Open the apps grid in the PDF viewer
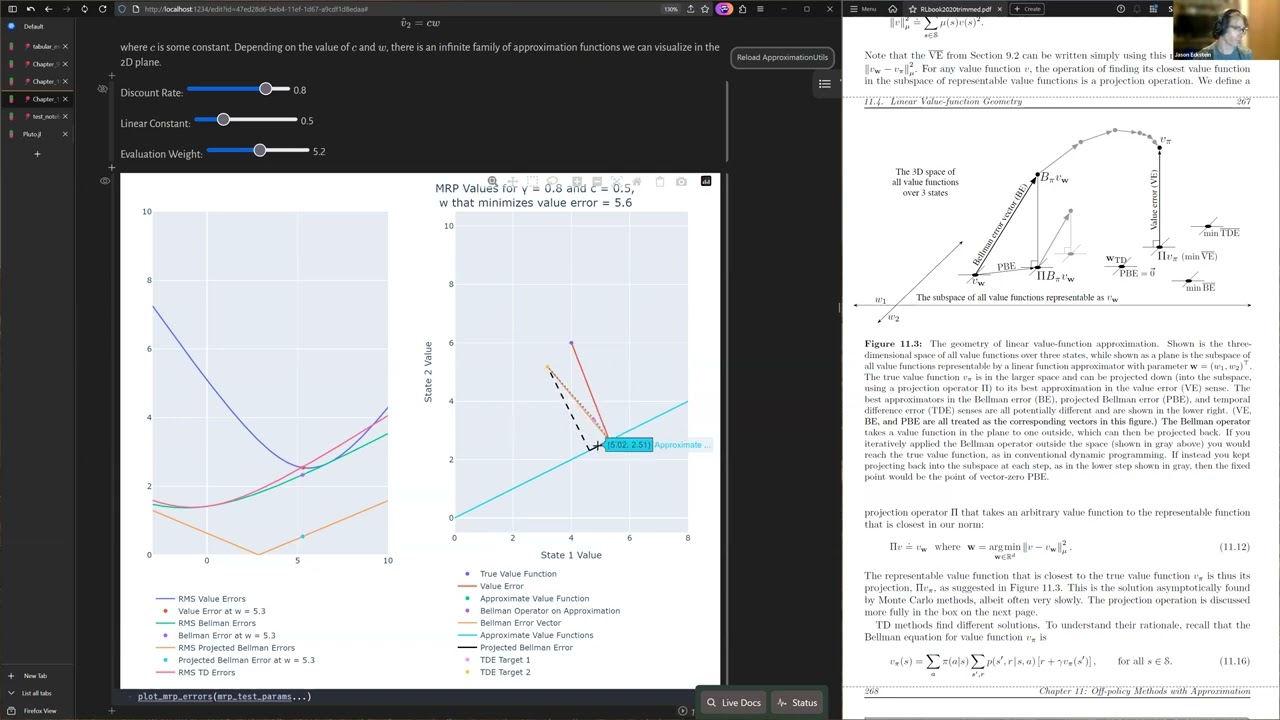The height and width of the screenshot is (720, 1280). point(1153,9)
